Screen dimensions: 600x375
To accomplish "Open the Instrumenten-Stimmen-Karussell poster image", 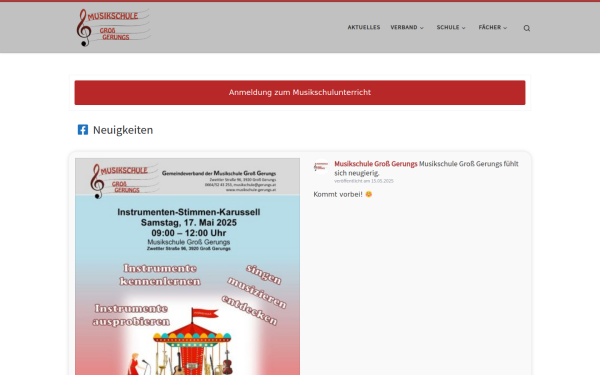I will (x=188, y=266).
